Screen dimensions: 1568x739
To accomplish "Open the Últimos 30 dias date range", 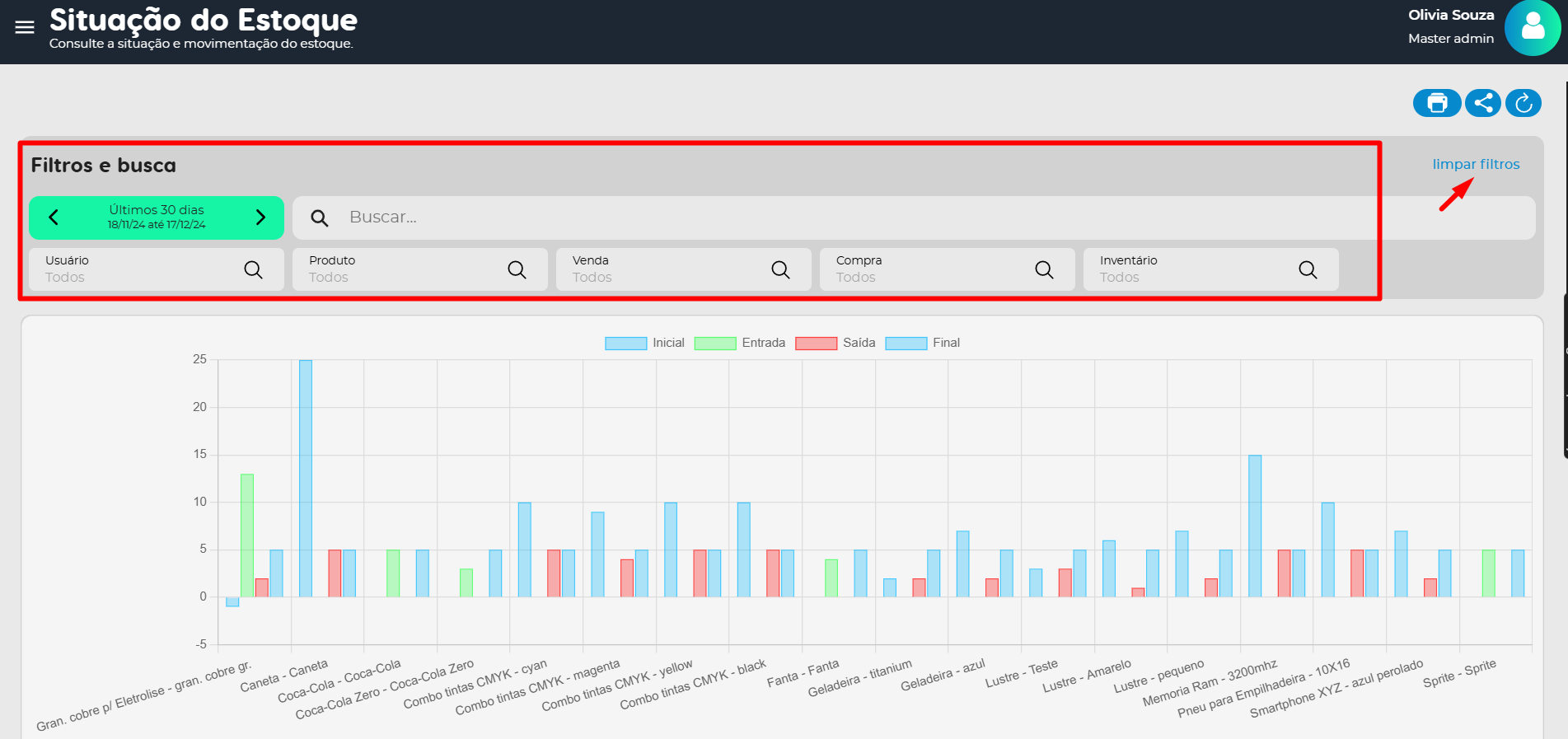I will tap(157, 217).
